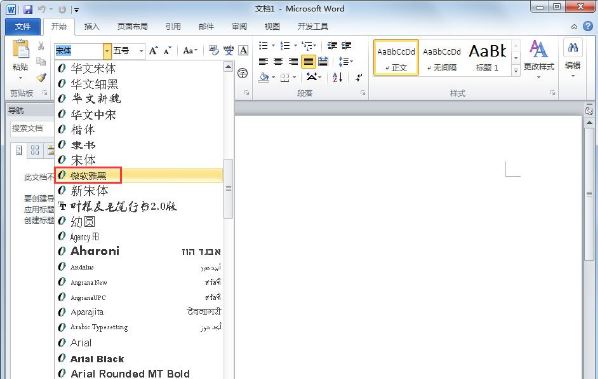Viewport: 598px width, 379px height.
Task: Open the Change Case (Aa) menu
Action: click(x=190, y=51)
